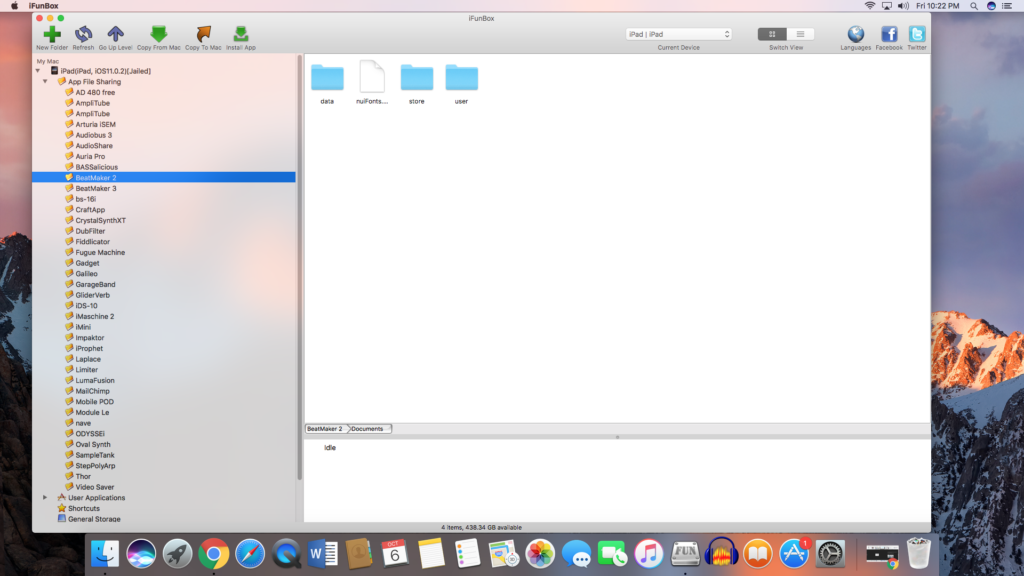The height and width of the screenshot is (576, 1024).
Task: Click the sidebar vertical scrollbar
Action: pyautogui.click(x=300, y=268)
